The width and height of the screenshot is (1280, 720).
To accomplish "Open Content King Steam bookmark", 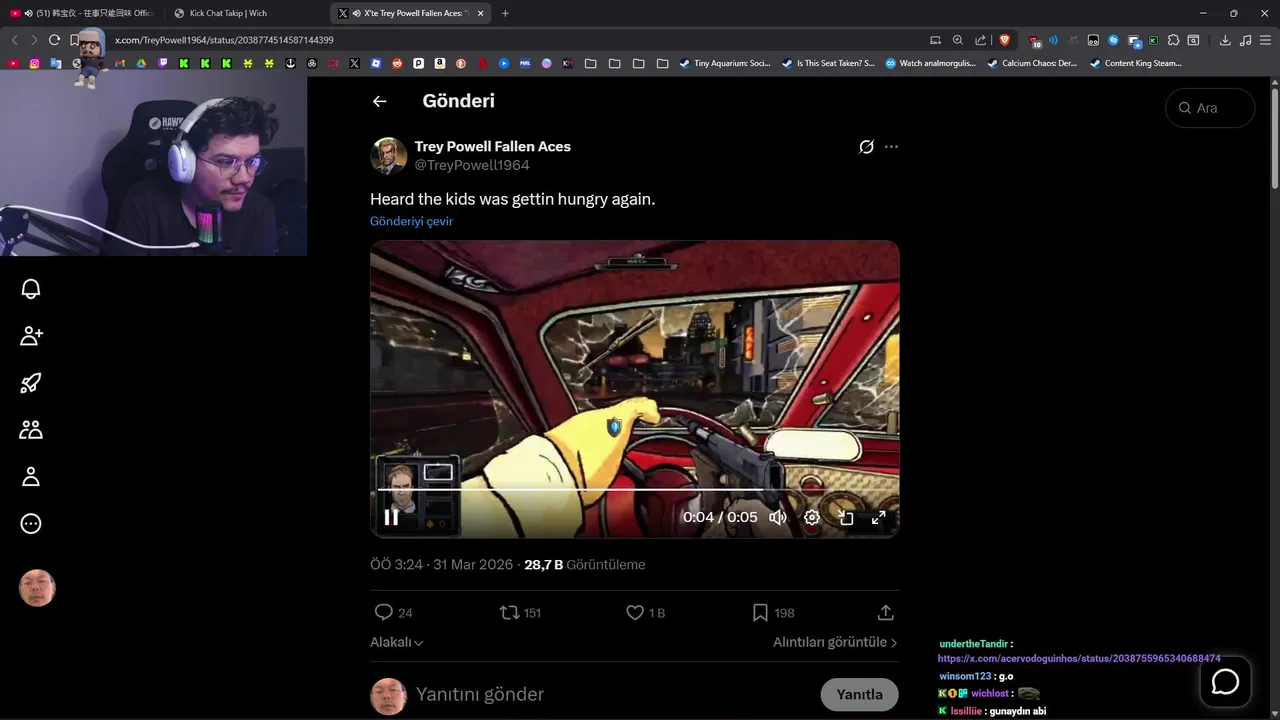I will [x=1135, y=63].
